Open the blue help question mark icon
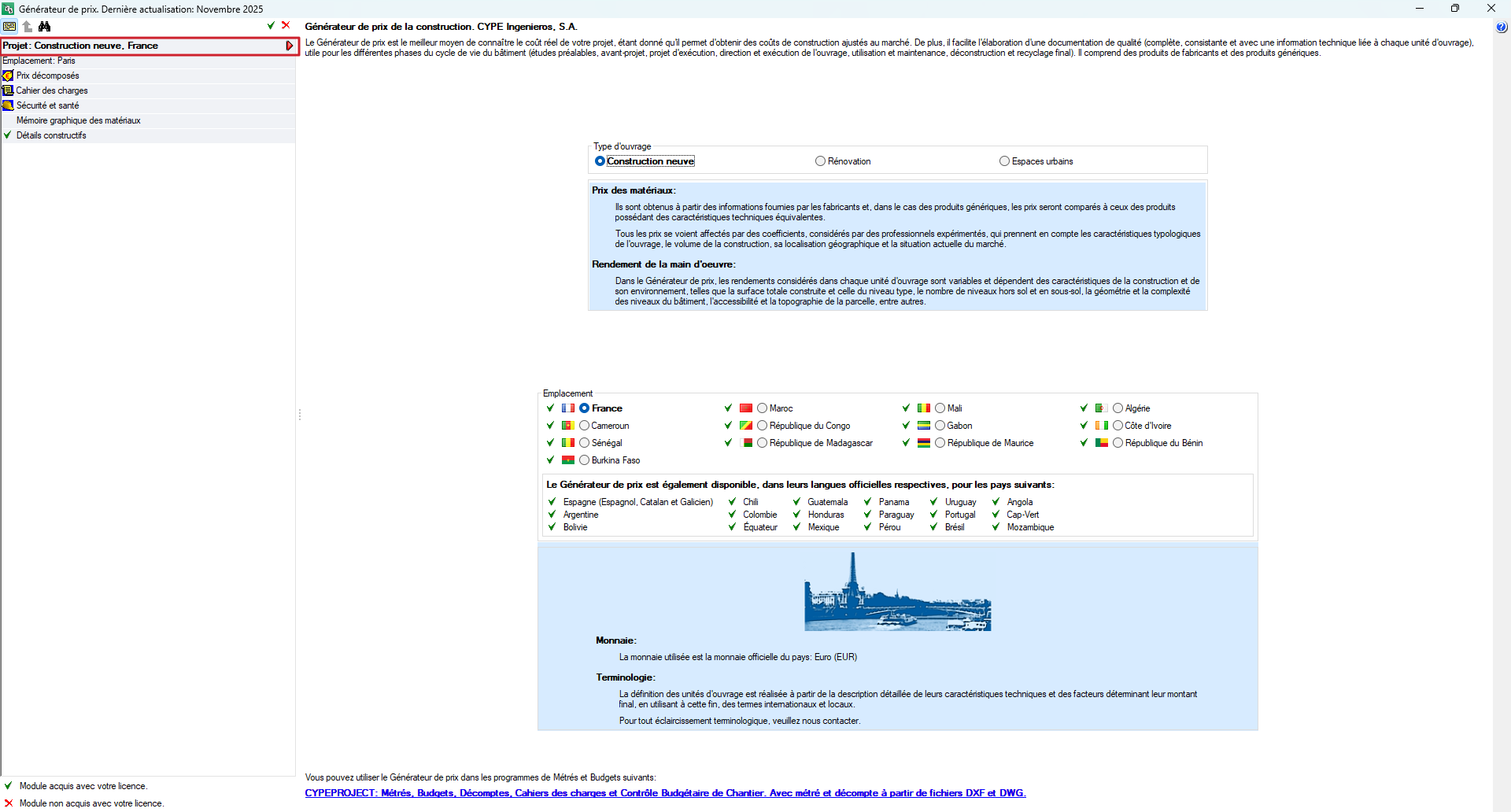The width and height of the screenshot is (1511, 812). [1502, 28]
